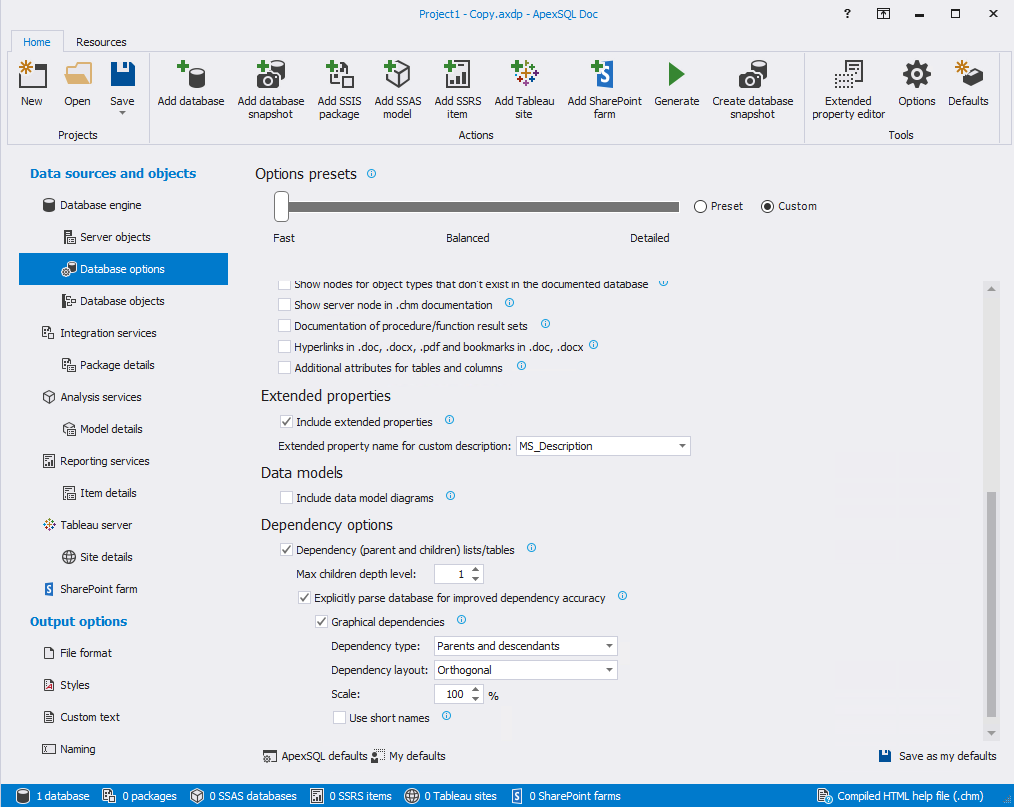This screenshot has width=1014, height=807.
Task: Click Add database icon
Action: [191, 74]
